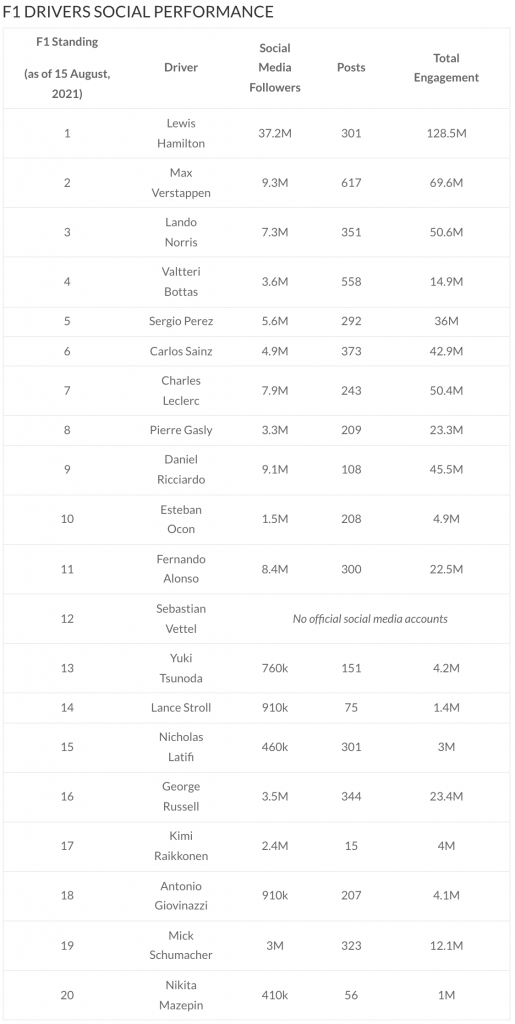This screenshot has height=1024, width=515.
Task: Click Yuki Tsunoda's 760k followers value
Action: pos(275,668)
